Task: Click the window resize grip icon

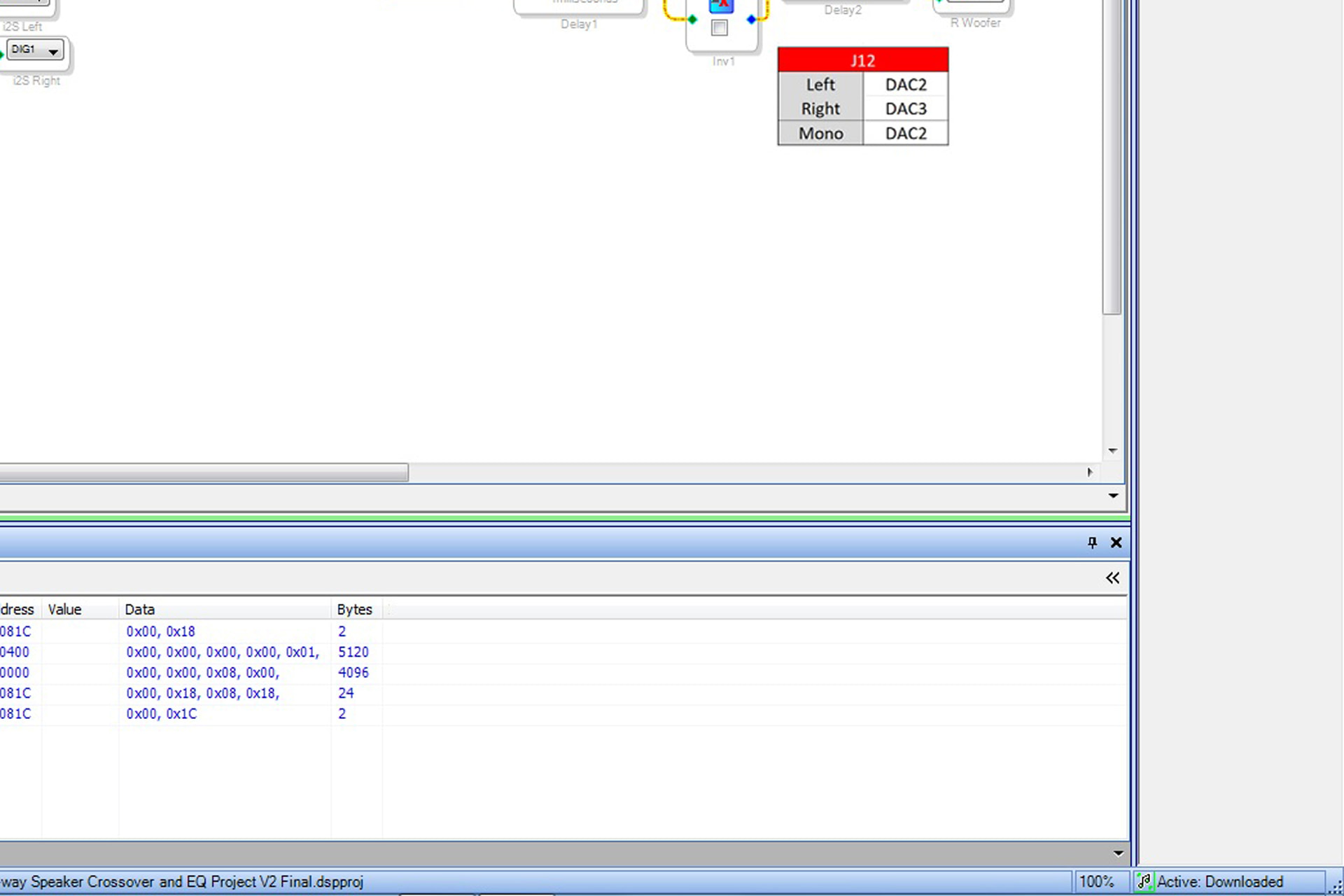Action: click(1336, 888)
